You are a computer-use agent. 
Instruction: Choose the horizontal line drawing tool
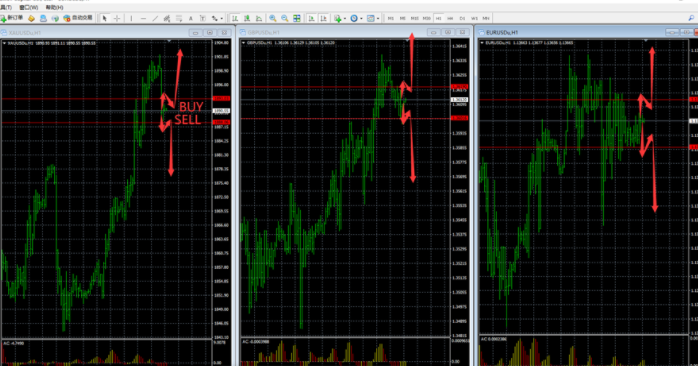coord(143,18)
